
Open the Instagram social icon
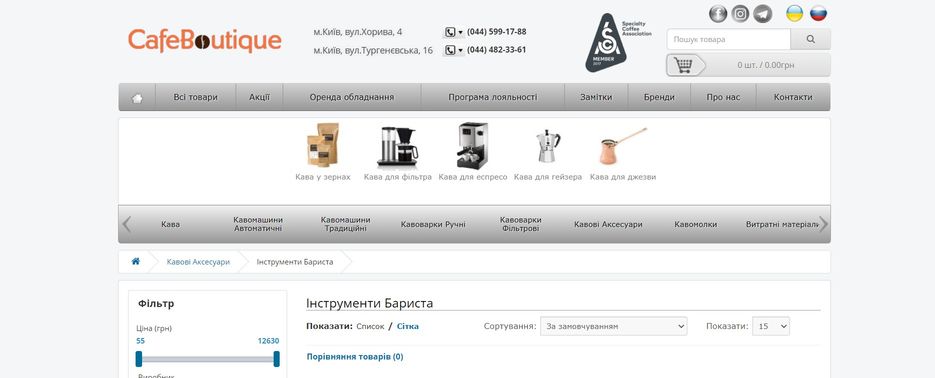[x=740, y=13]
